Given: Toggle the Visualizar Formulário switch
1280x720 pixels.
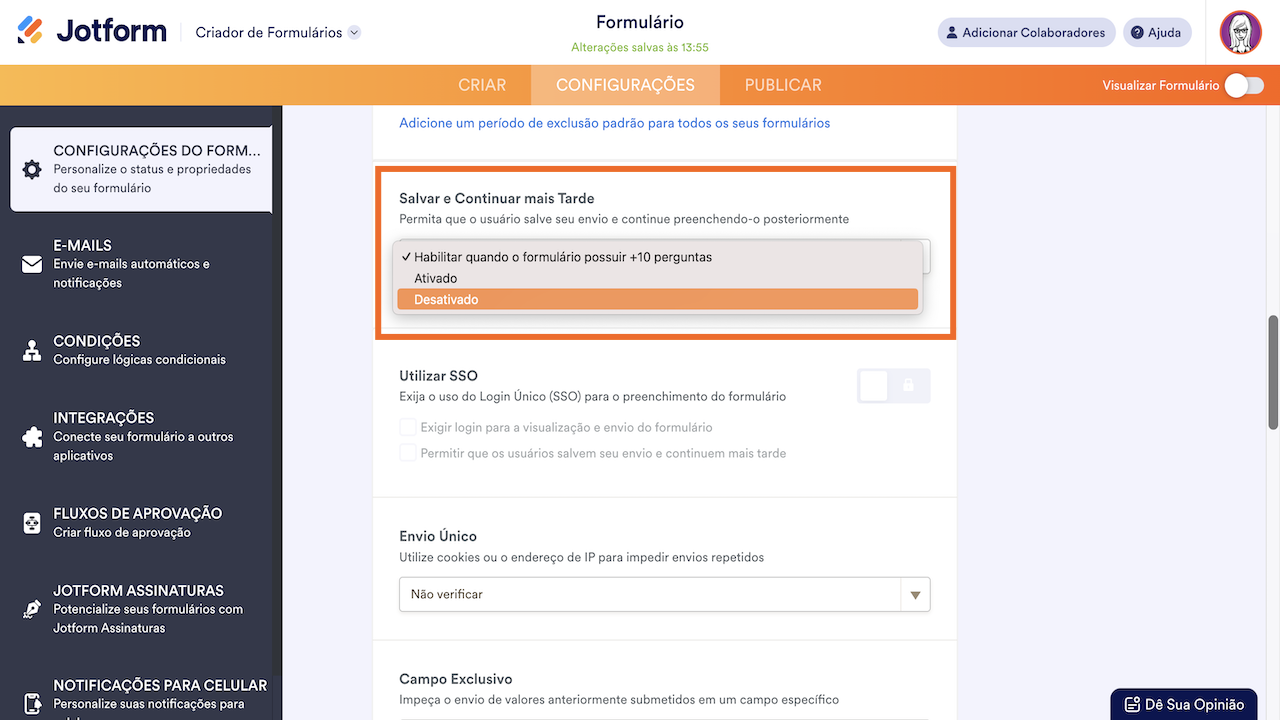Looking at the screenshot, I should [1244, 86].
